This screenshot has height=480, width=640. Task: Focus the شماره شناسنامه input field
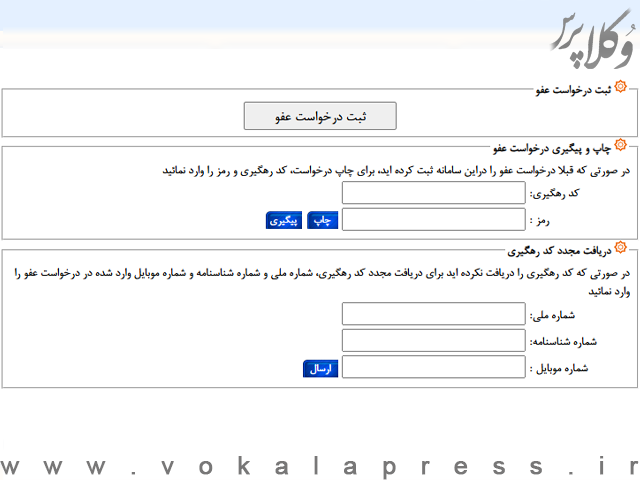pos(433,340)
